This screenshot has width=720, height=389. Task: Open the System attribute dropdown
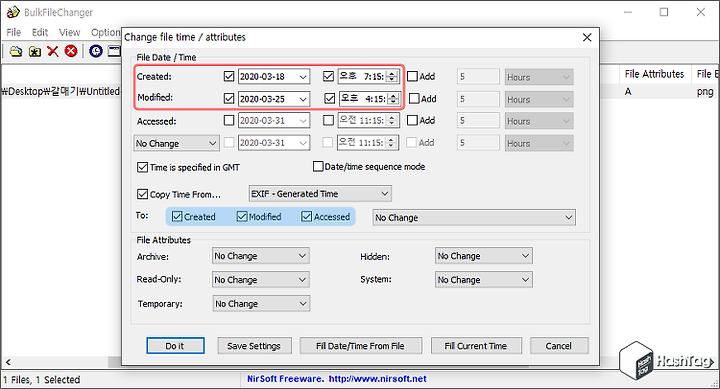(x=484, y=280)
